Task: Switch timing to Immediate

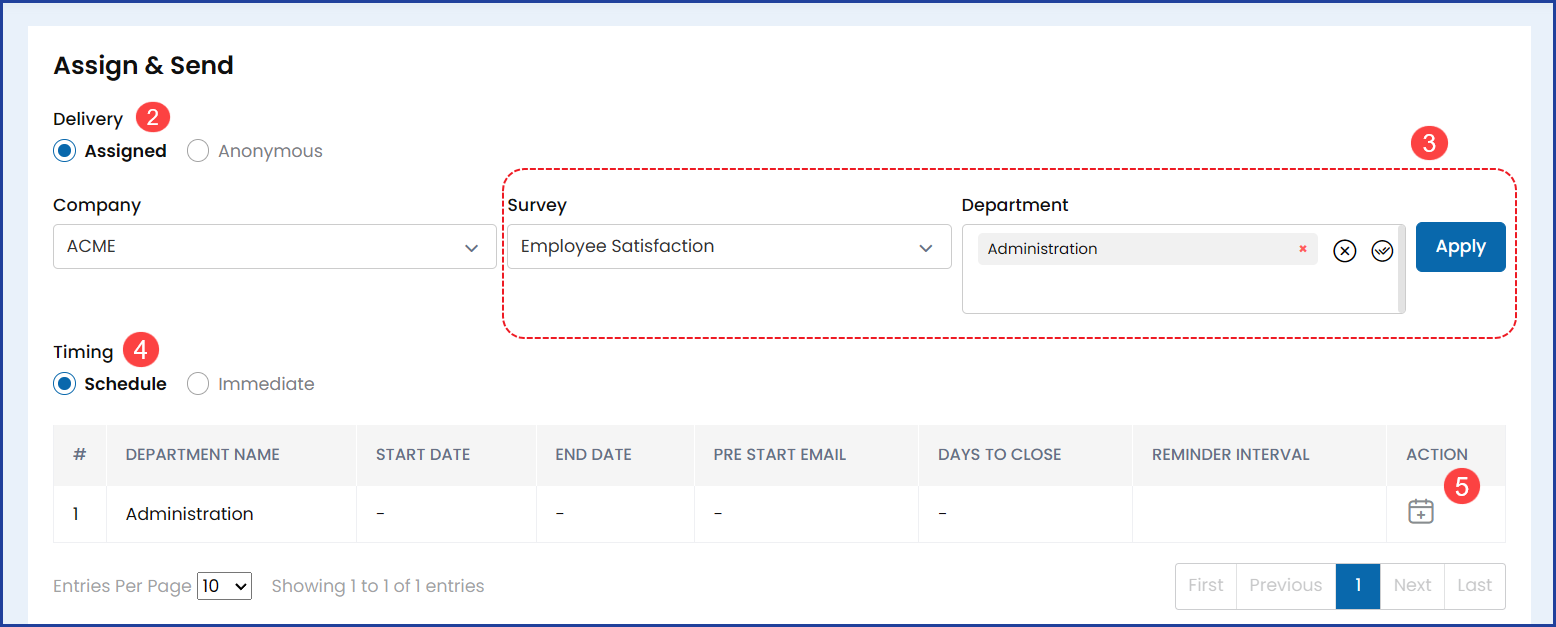Action: (198, 384)
